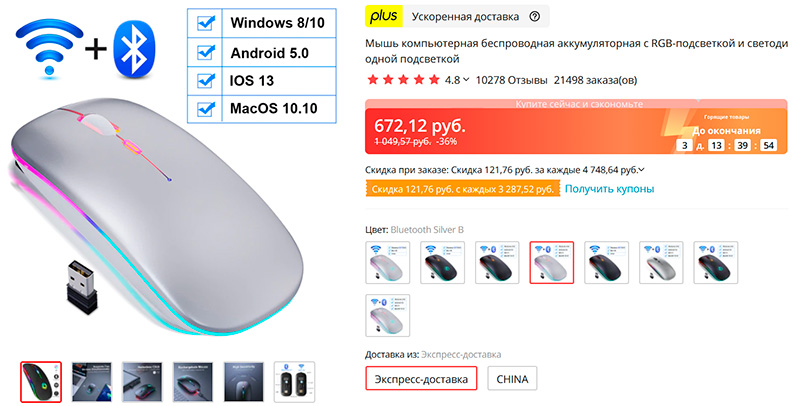Click the yellow plus badge
The width and height of the screenshot is (800, 406).
384,16
